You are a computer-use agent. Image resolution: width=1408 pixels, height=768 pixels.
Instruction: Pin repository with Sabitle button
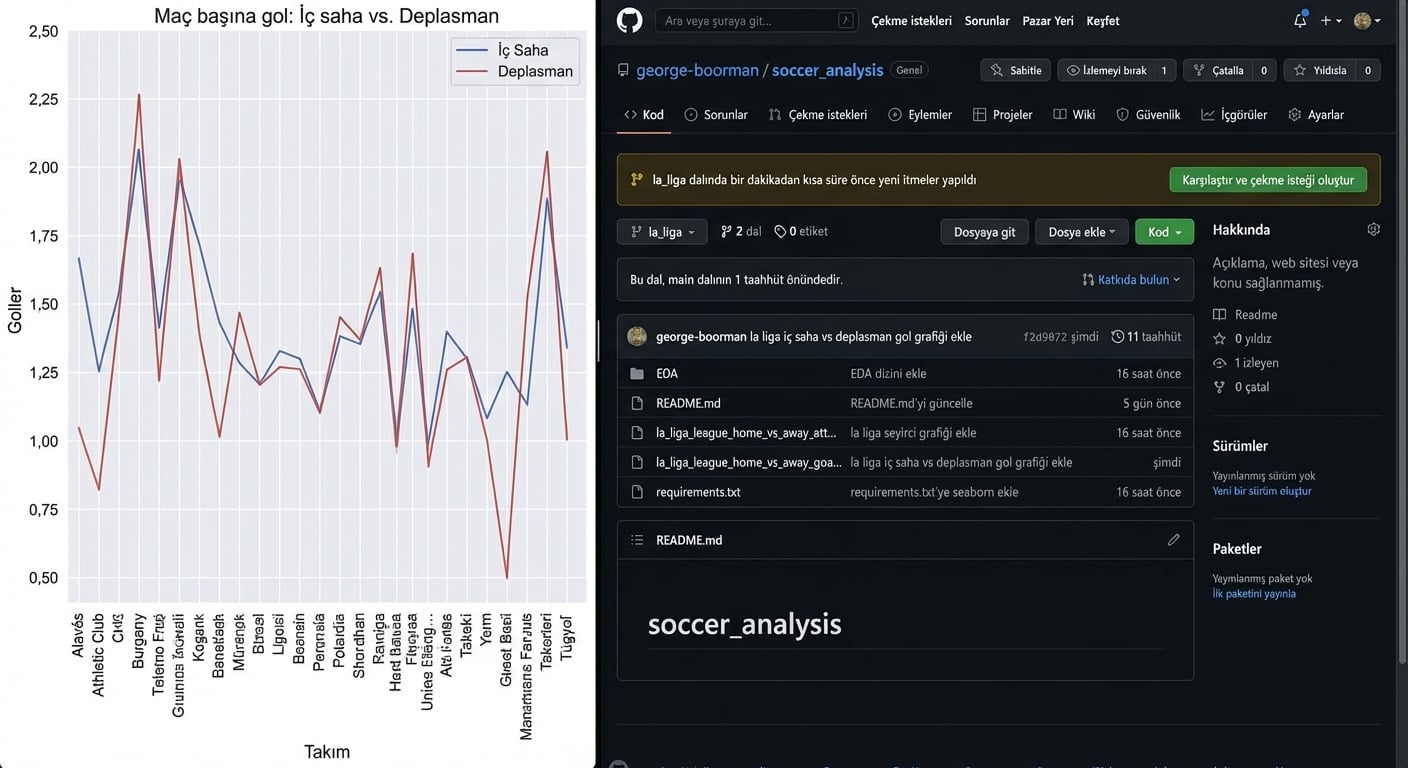pyautogui.click(x=1016, y=70)
